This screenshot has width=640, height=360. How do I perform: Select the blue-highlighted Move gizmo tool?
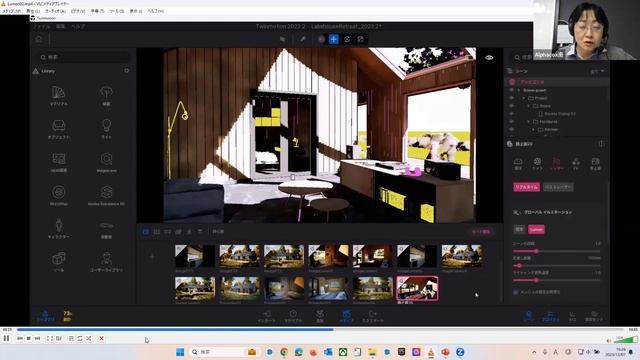[x=334, y=39]
